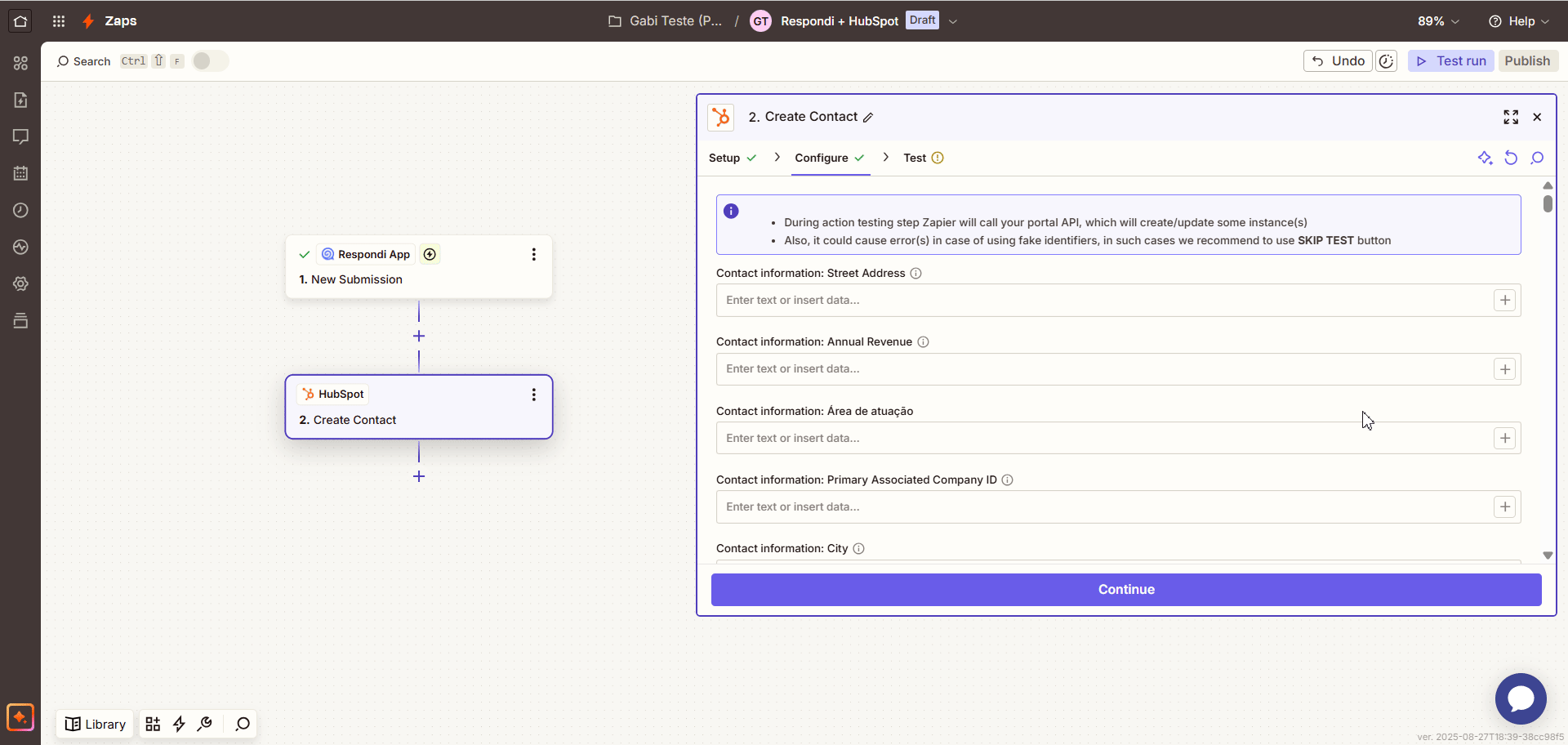Open the chat support bubble
Viewport: 1568px width, 745px height.
coord(1521,698)
